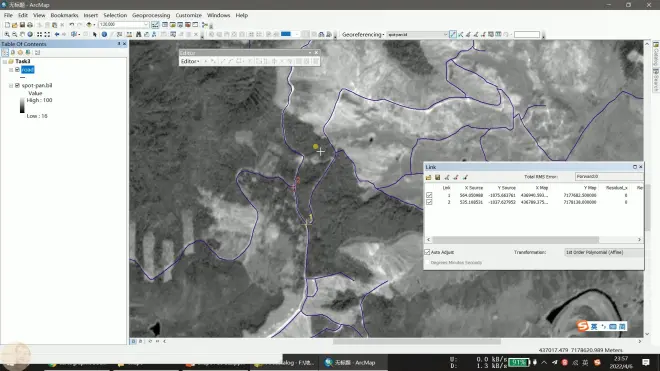Open the Help menu
The image size is (660, 371).
(242, 15)
